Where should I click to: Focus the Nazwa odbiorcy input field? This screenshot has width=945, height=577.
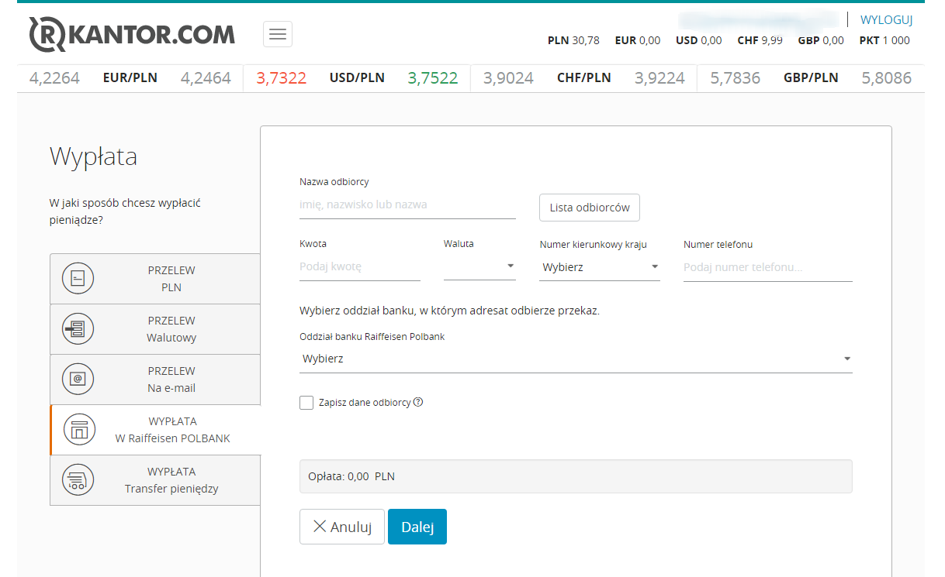407,205
